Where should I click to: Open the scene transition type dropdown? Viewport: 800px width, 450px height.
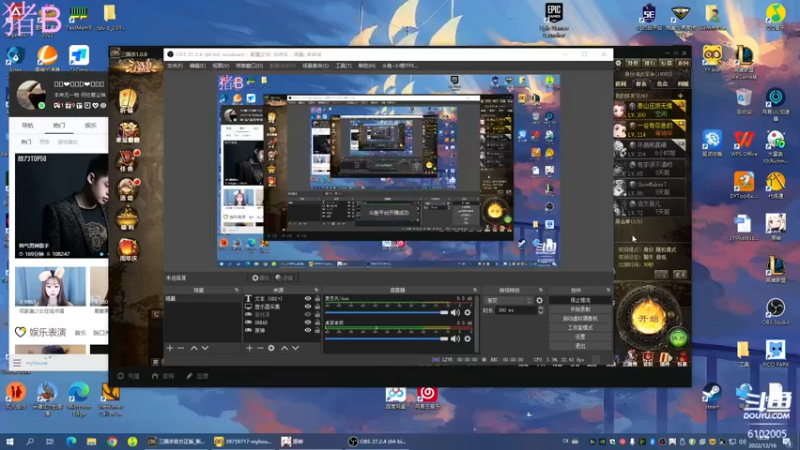point(509,301)
